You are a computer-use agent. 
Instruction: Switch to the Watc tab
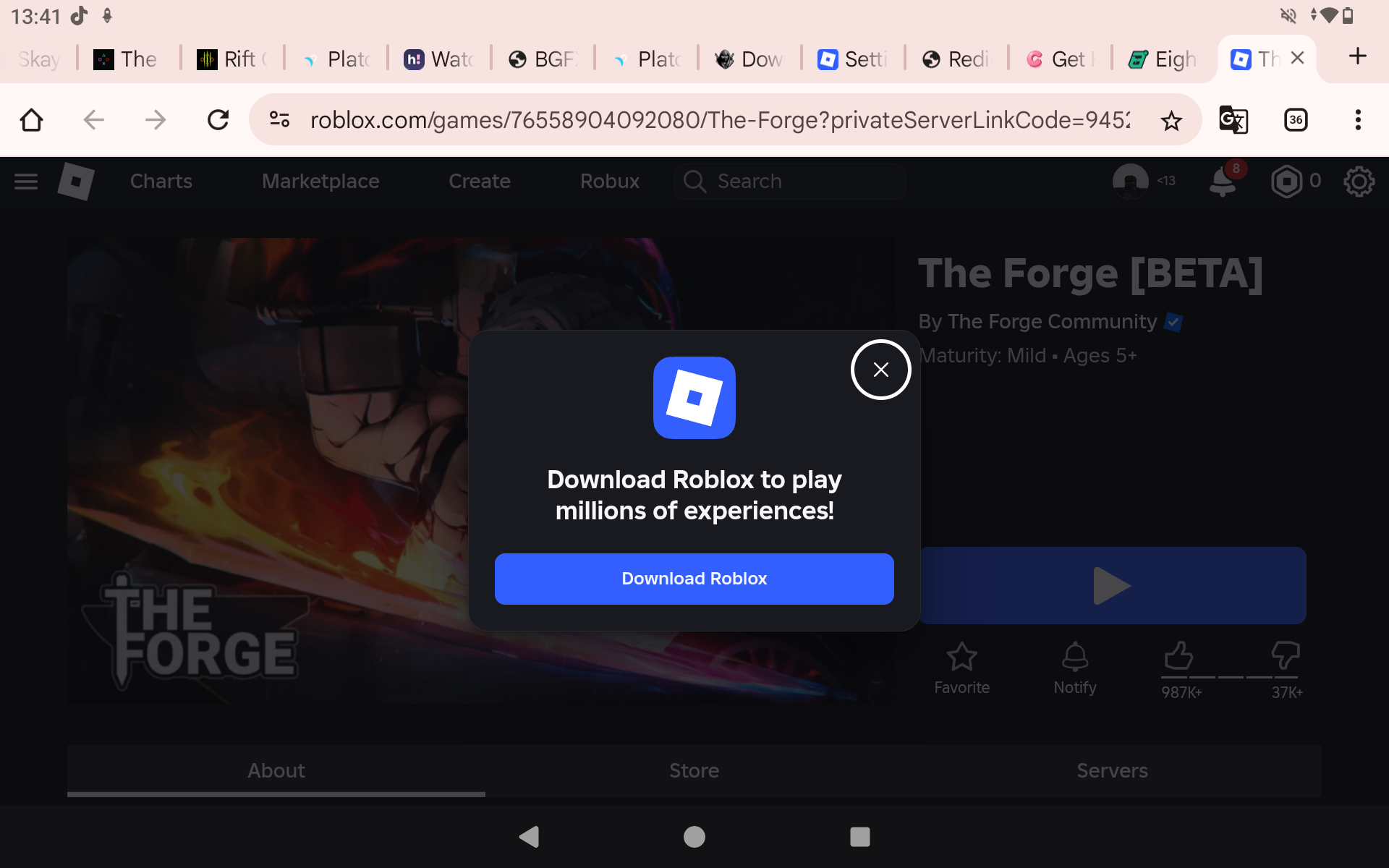pyautogui.click(x=439, y=59)
